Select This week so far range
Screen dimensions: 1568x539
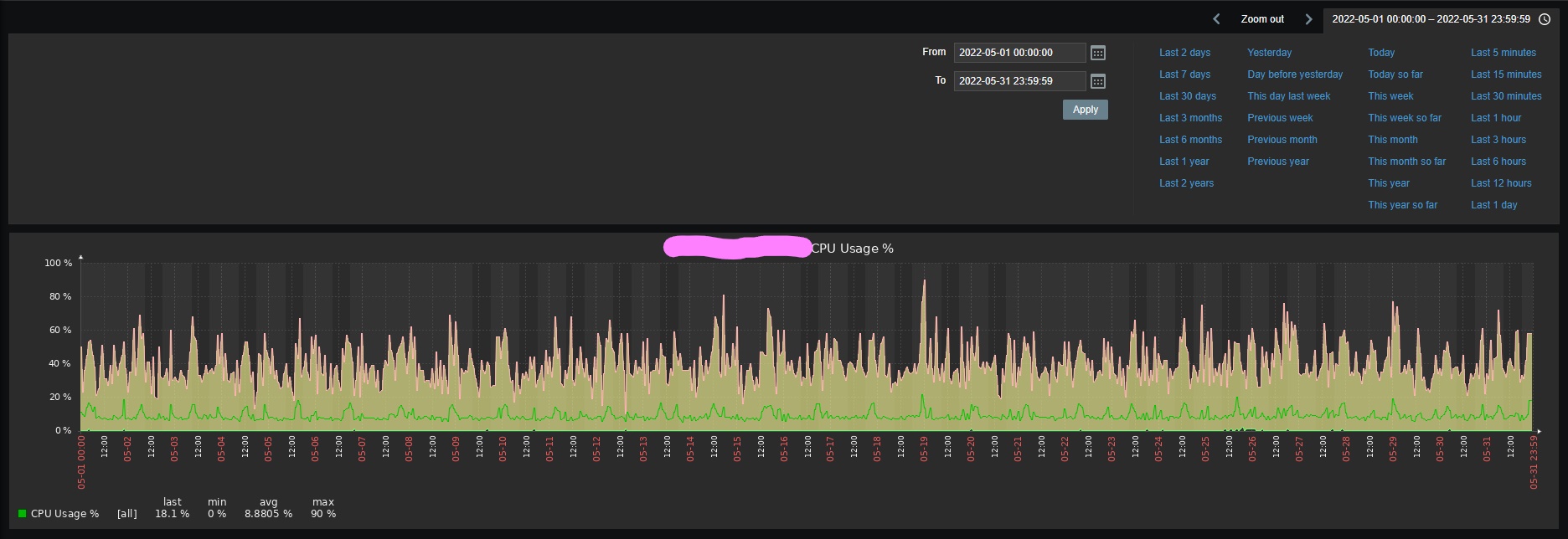point(1405,118)
